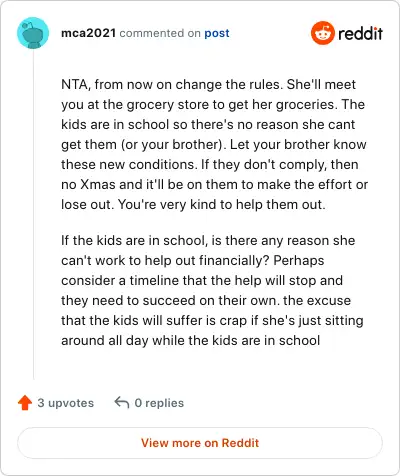
Task: Upvote the comment with the orange arrow
Action: click(x=25, y=403)
